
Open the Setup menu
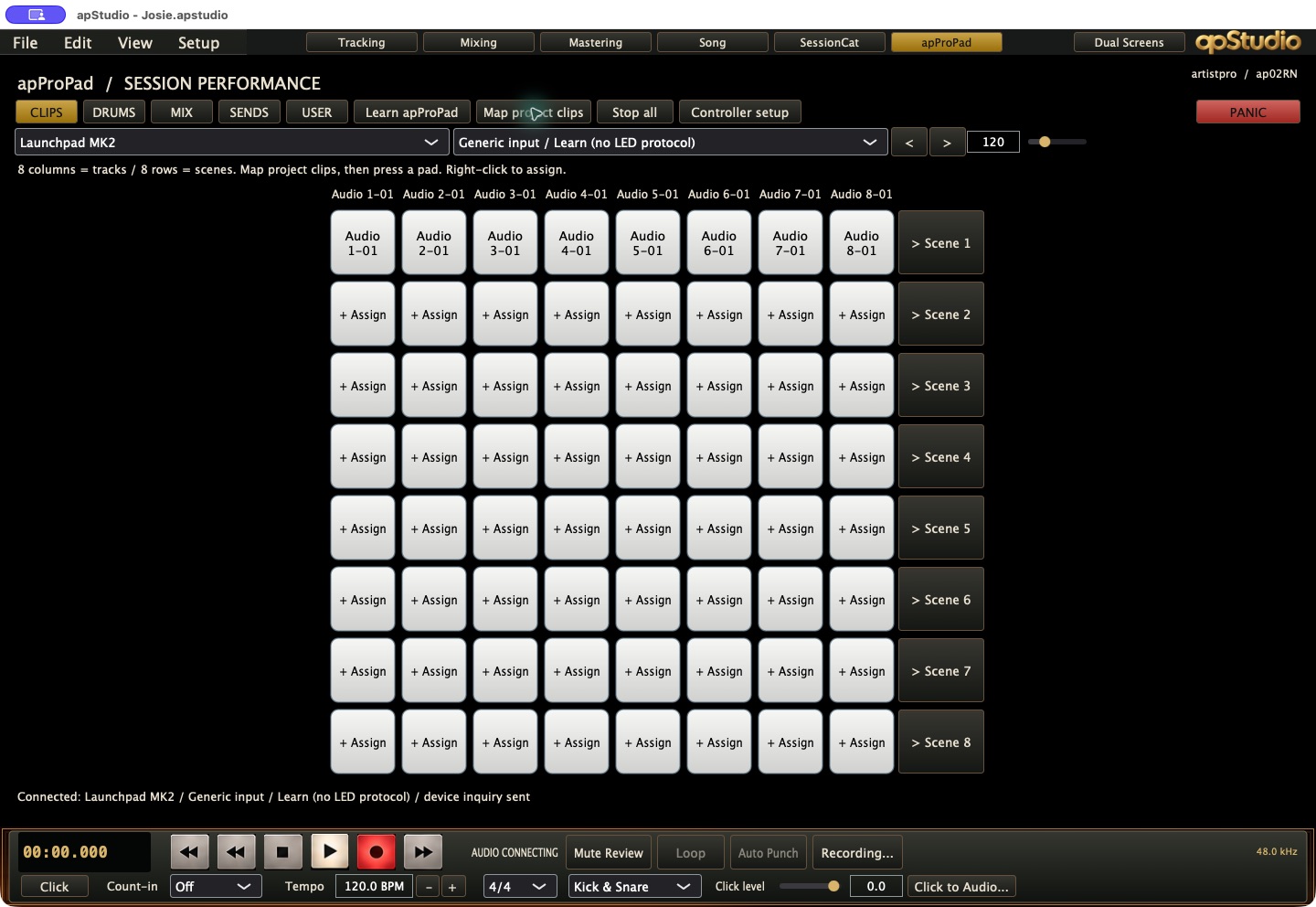pyautogui.click(x=198, y=43)
